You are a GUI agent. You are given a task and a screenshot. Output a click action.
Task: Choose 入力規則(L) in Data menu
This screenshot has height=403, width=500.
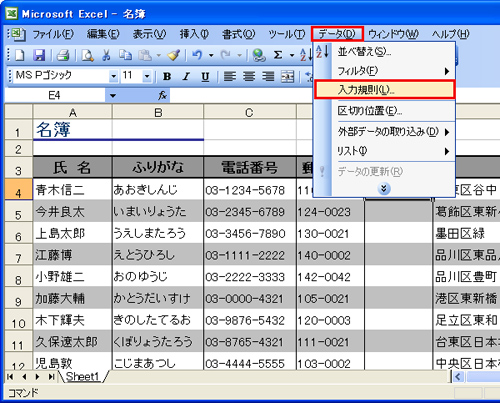pos(384,90)
